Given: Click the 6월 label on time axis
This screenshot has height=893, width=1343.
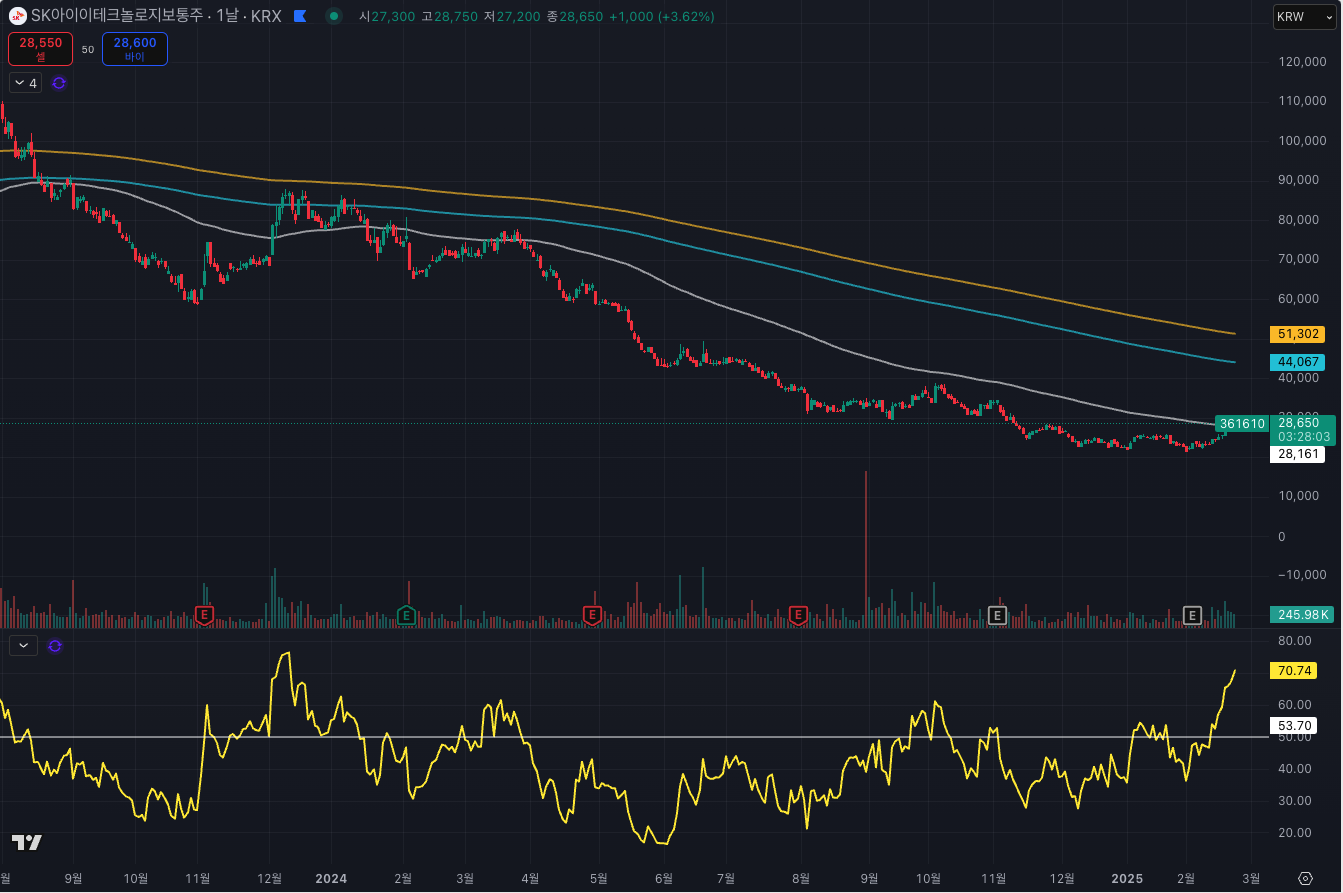Looking at the screenshot, I should [663, 878].
